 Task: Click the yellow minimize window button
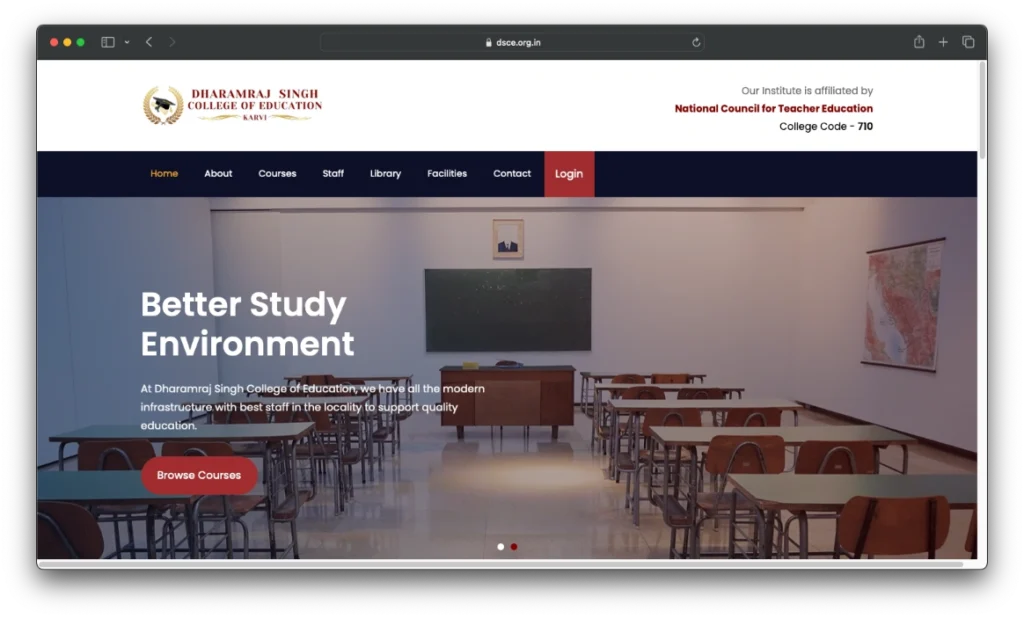(67, 42)
